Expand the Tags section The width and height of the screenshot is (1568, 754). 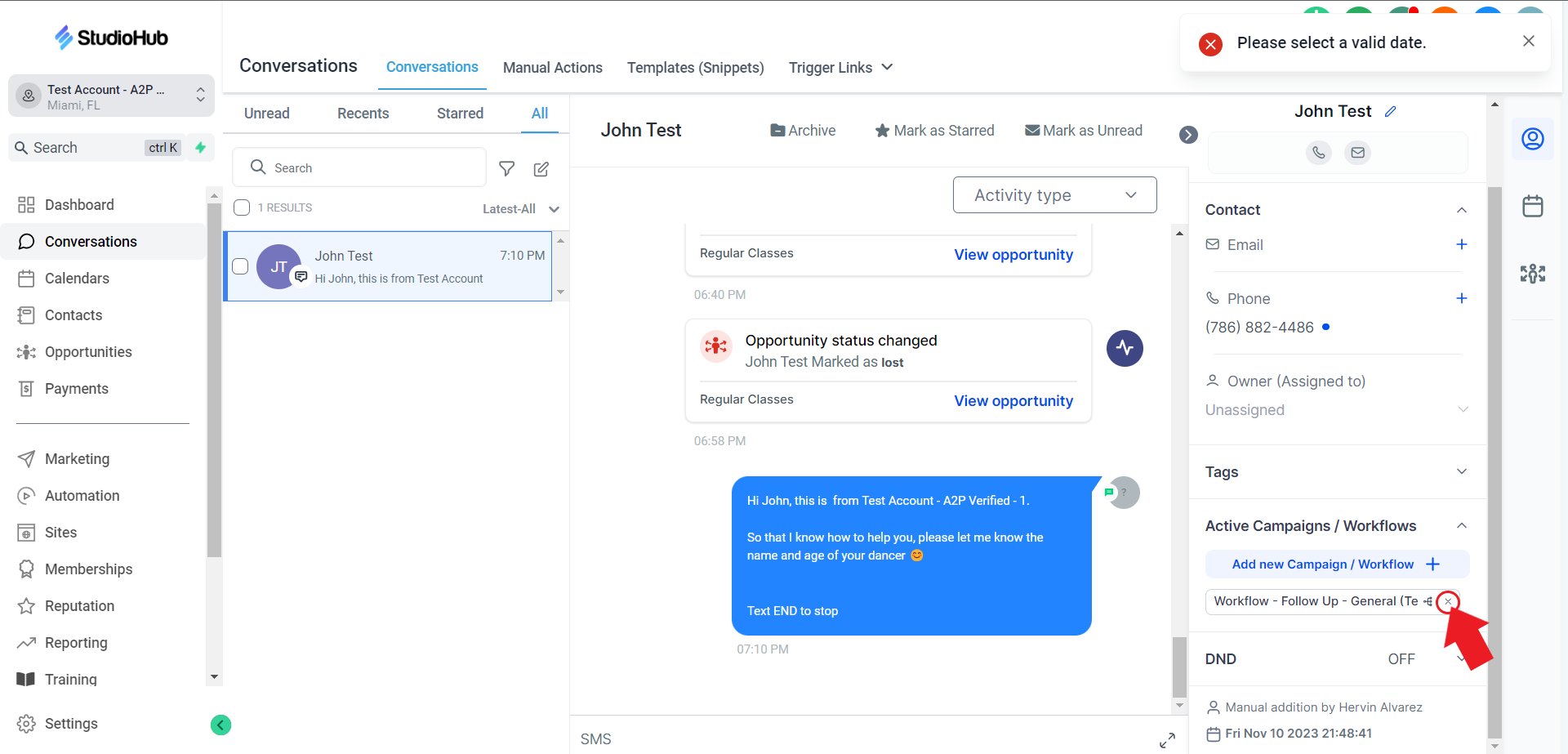click(1462, 471)
